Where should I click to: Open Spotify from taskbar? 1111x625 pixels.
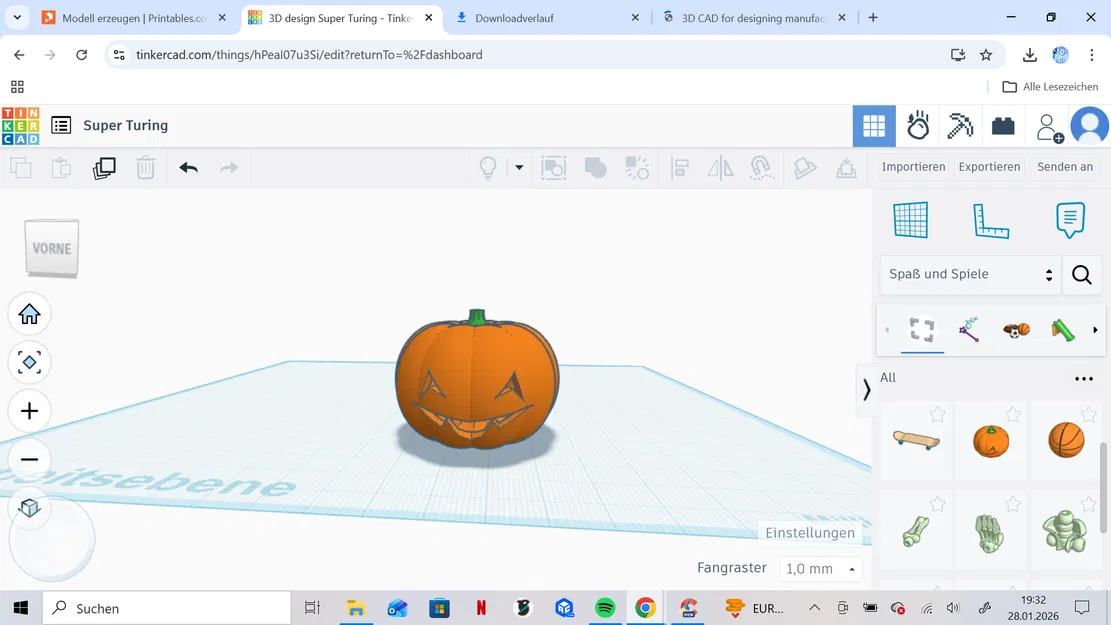coord(605,608)
